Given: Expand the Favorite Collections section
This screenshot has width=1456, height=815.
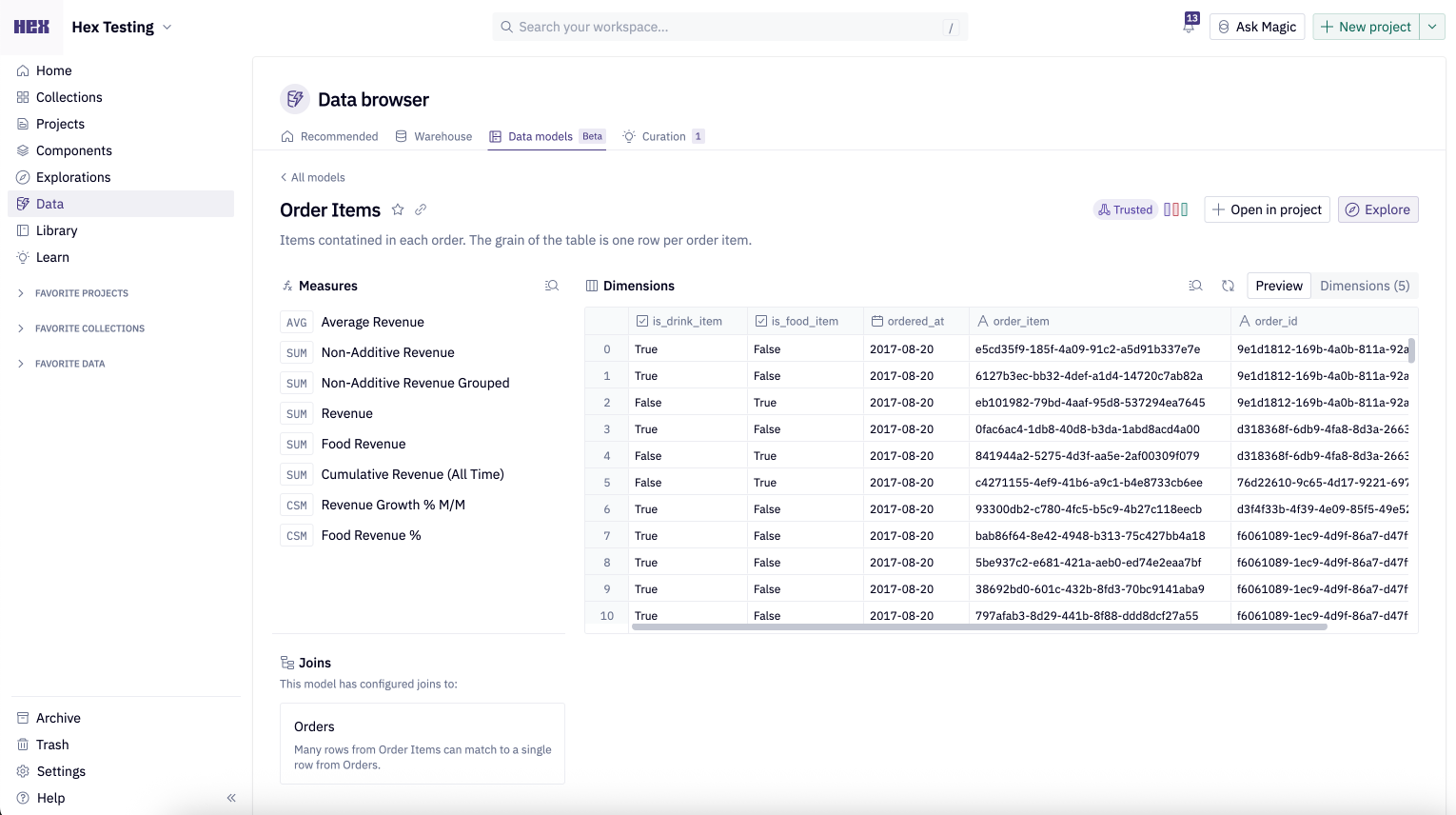Looking at the screenshot, I should pyautogui.click(x=21, y=328).
